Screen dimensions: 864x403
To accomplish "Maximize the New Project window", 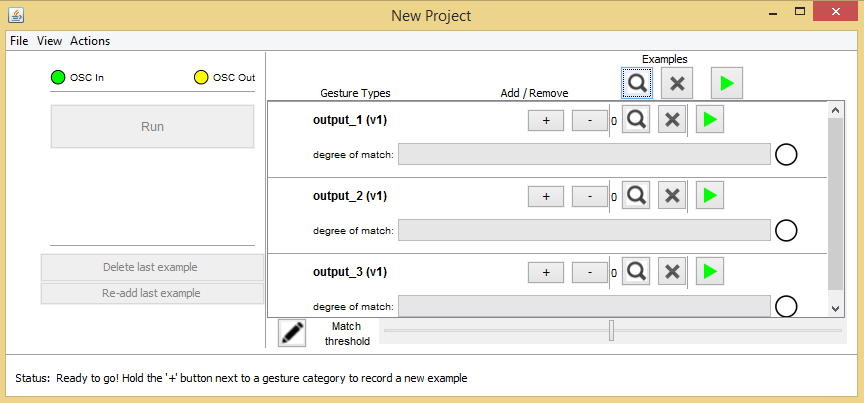I will tap(800, 11).
